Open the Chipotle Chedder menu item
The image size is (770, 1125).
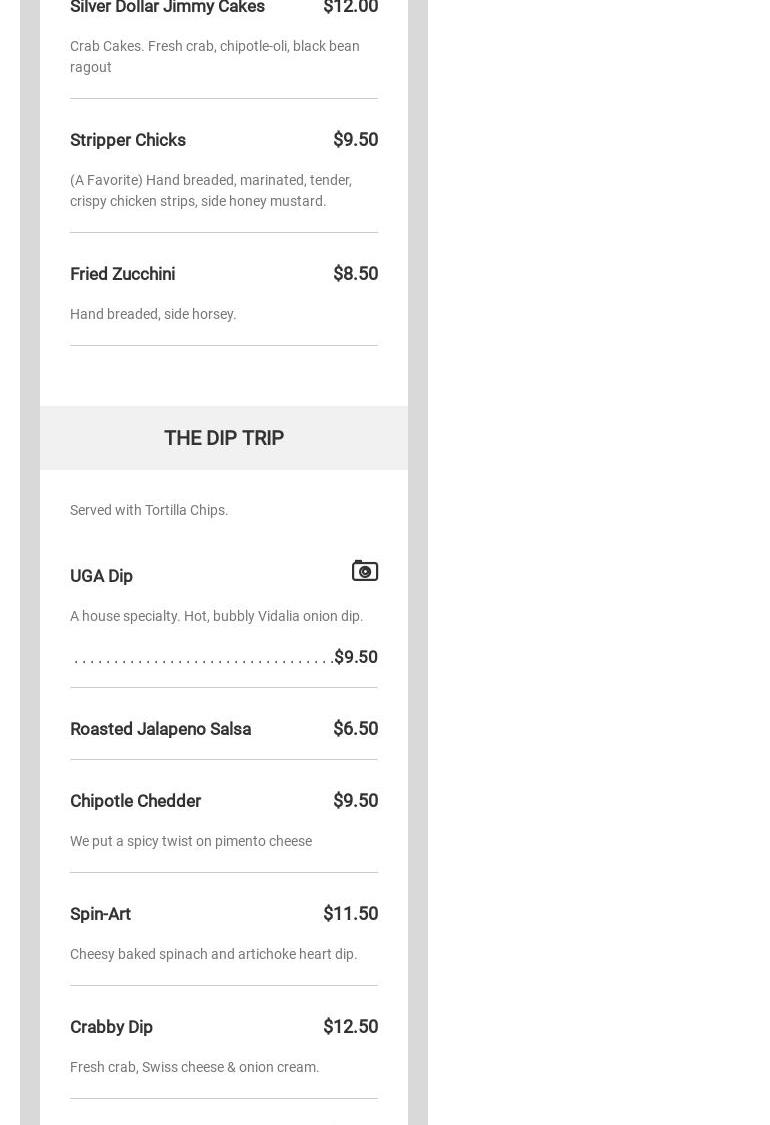135,801
